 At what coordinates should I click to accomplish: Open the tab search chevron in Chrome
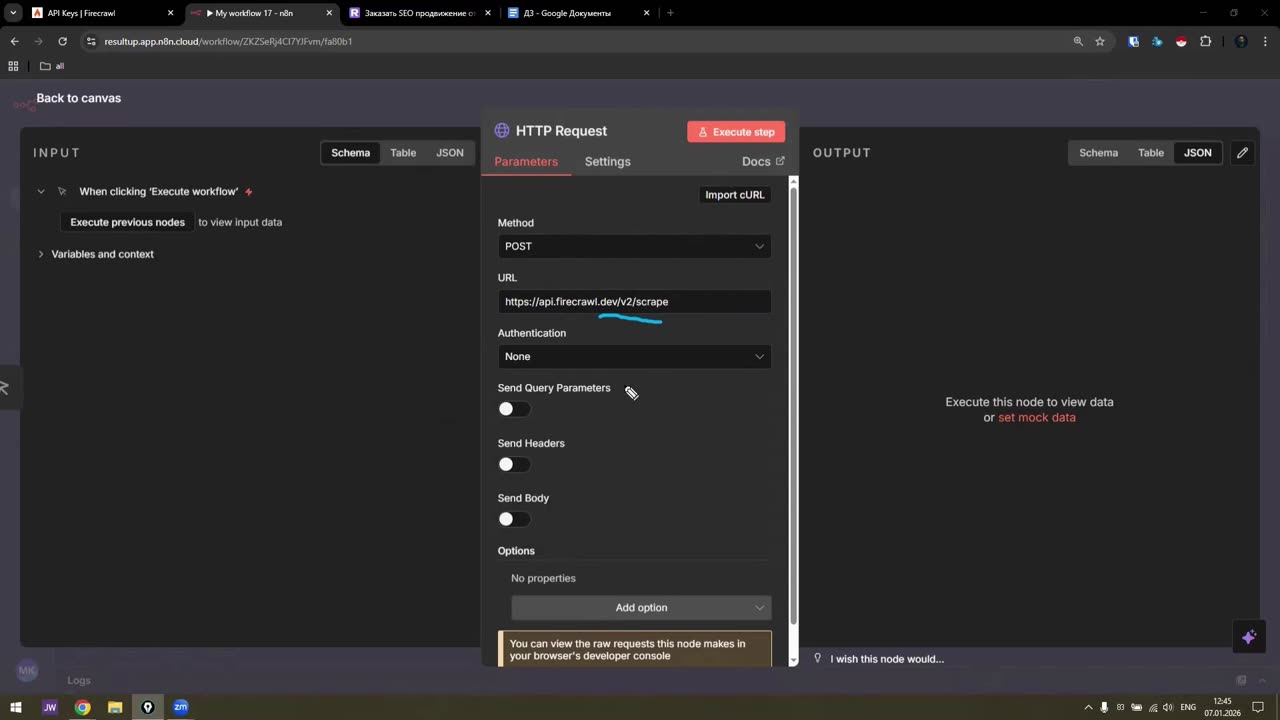tap(12, 13)
